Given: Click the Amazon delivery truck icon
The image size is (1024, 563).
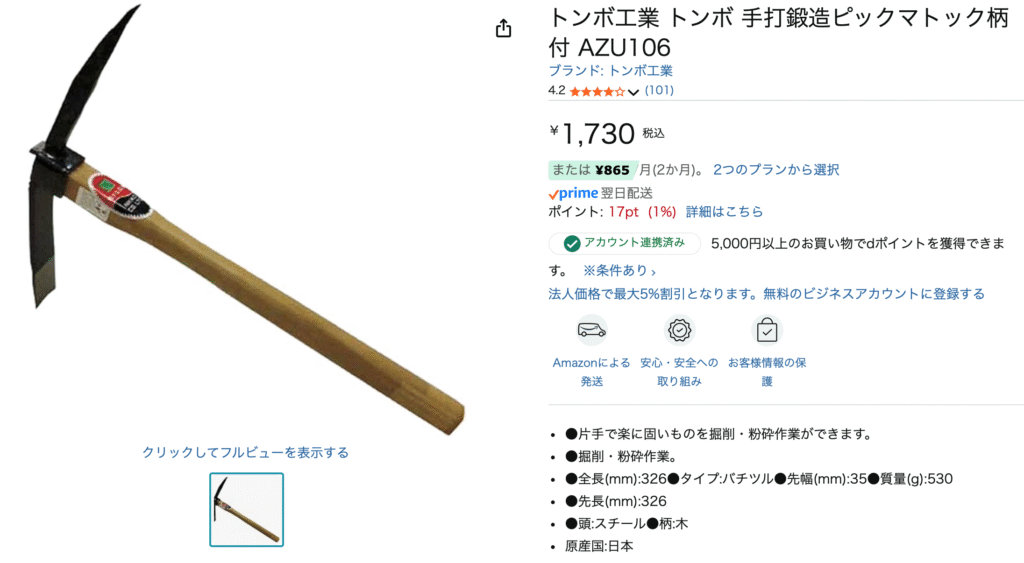Looking at the screenshot, I should tap(592, 330).
